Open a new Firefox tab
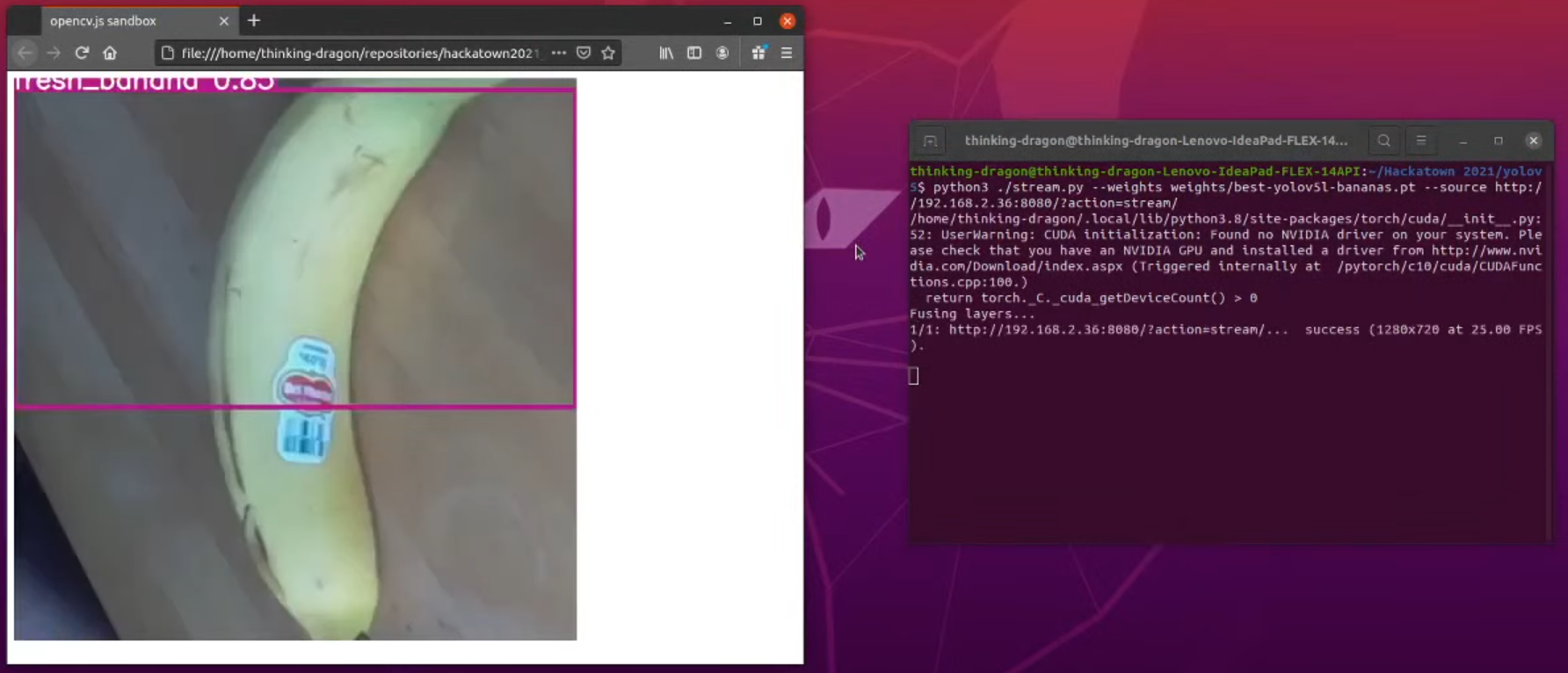Viewport: 1568px width, 673px height. click(254, 20)
